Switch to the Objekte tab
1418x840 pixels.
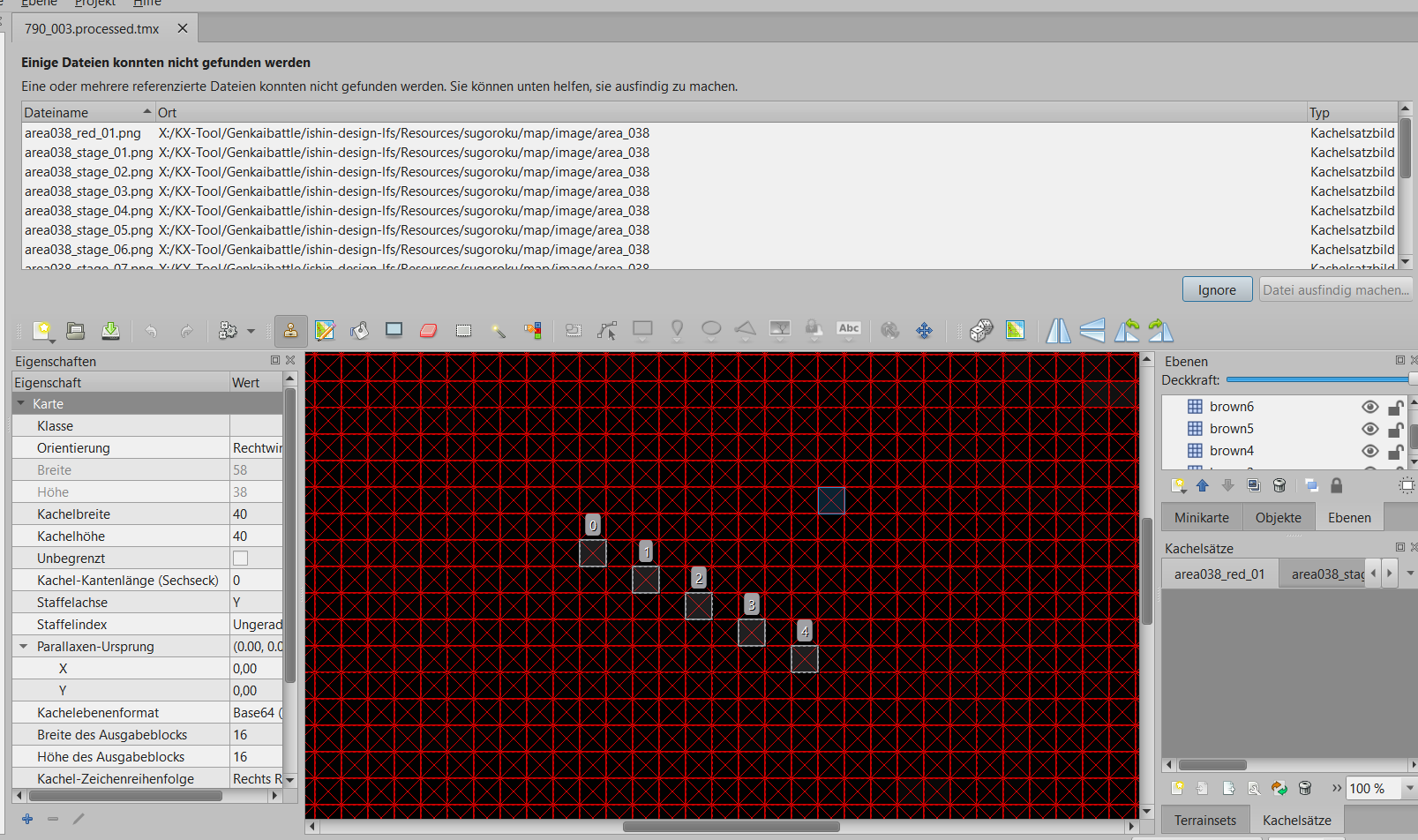(1278, 518)
